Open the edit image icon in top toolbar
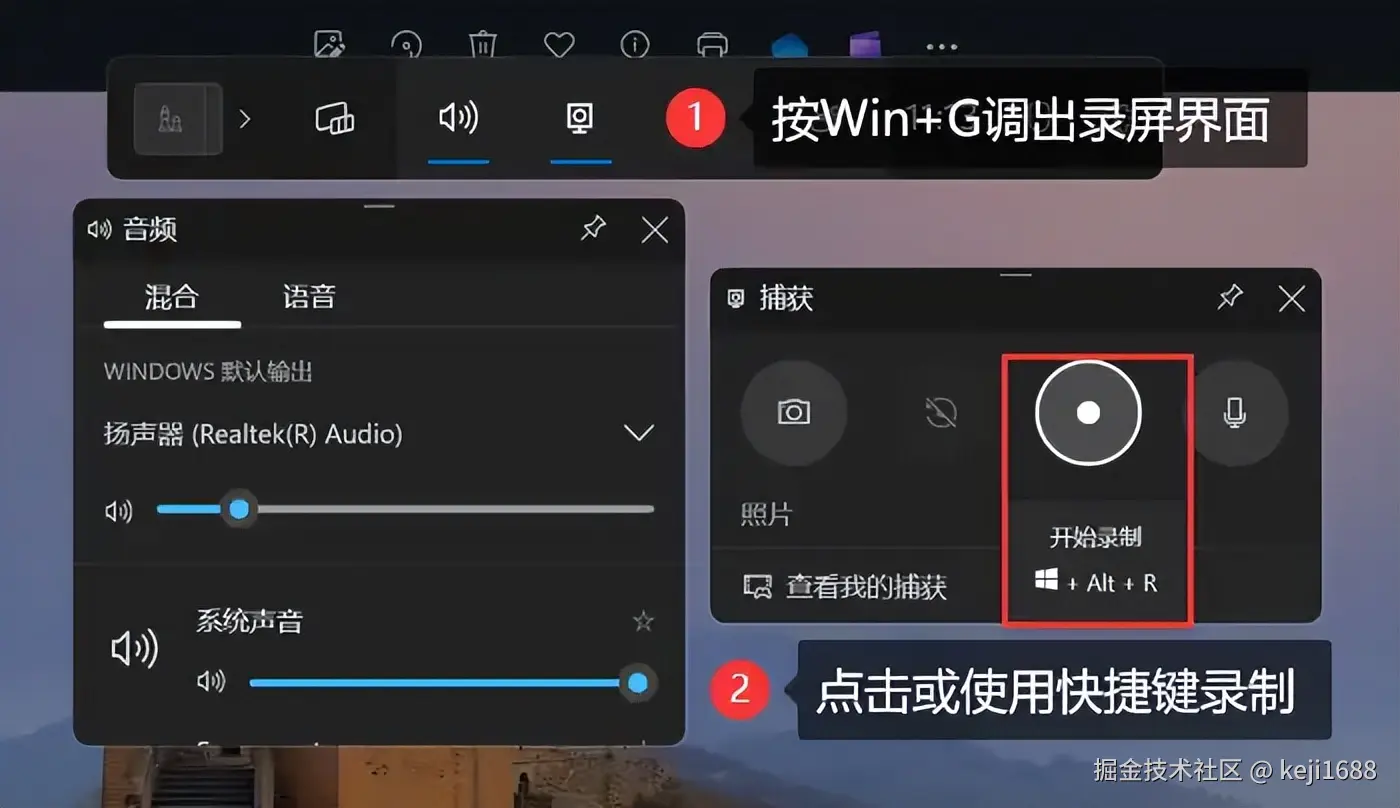1400x808 pixels. coord(329,45)
